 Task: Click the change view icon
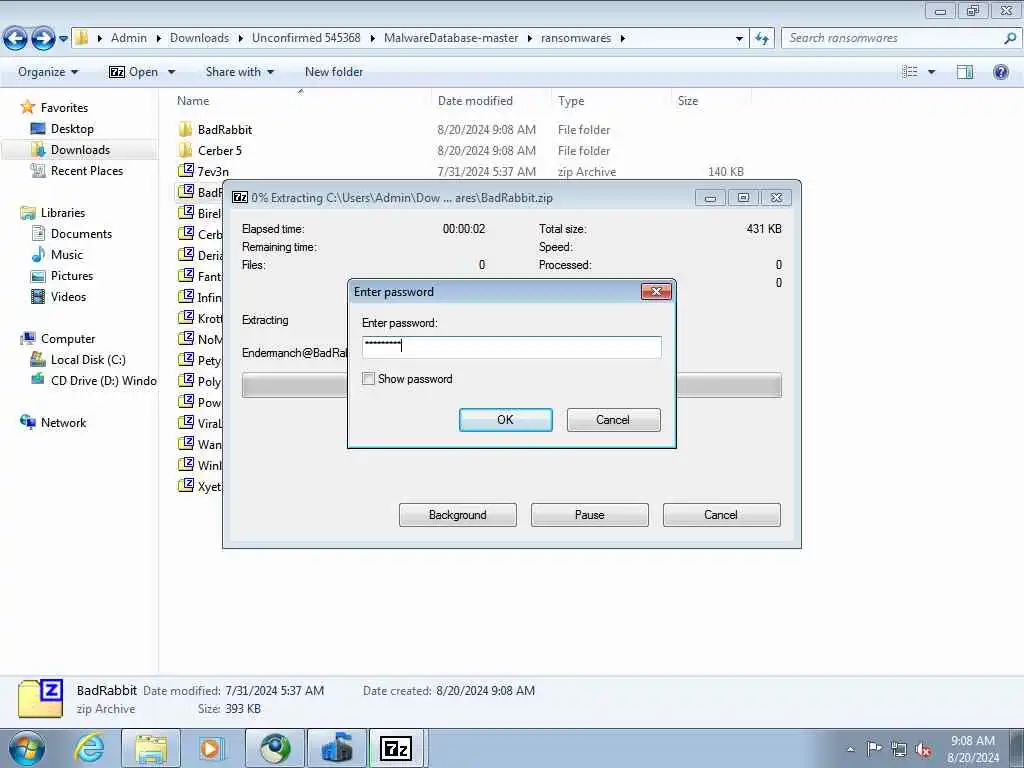[910, 72]
